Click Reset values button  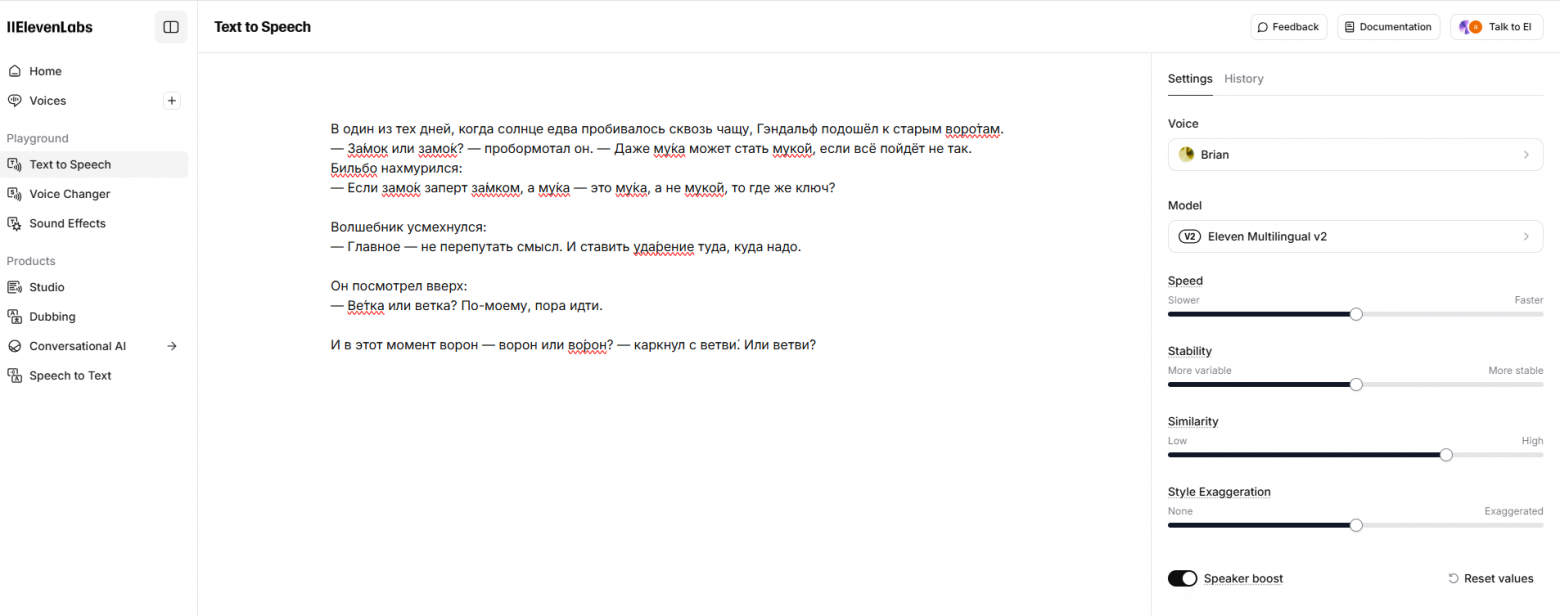[1491, 579]
